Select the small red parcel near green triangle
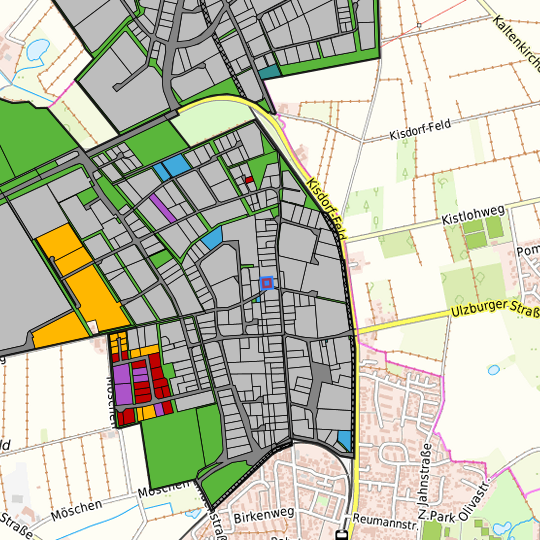540x540 pixels. click(249, 179)
